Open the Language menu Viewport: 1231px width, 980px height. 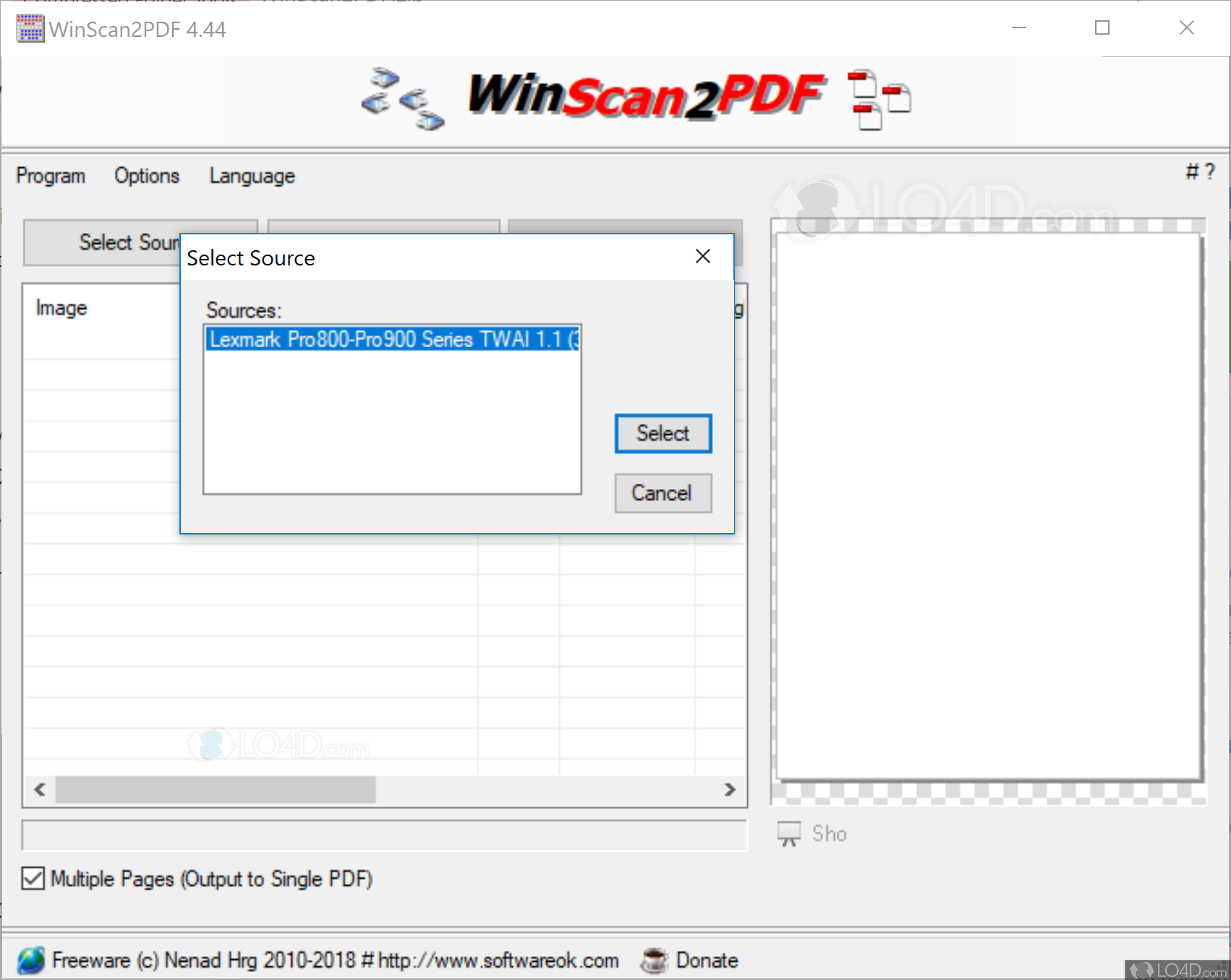pyautogui.click(x=252, y=176)
